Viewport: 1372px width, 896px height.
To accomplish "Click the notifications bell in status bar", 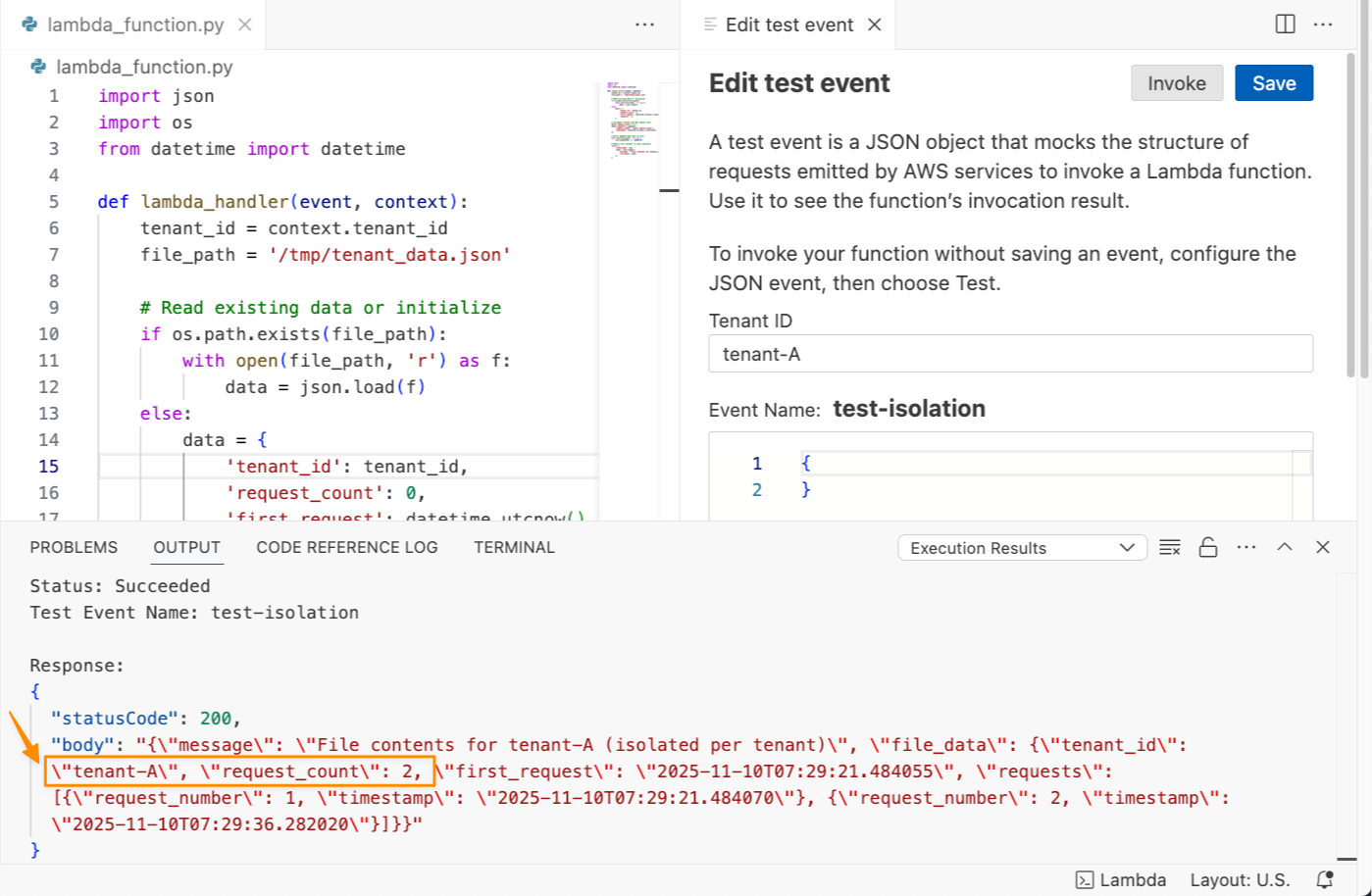I will pos(1325,879).
